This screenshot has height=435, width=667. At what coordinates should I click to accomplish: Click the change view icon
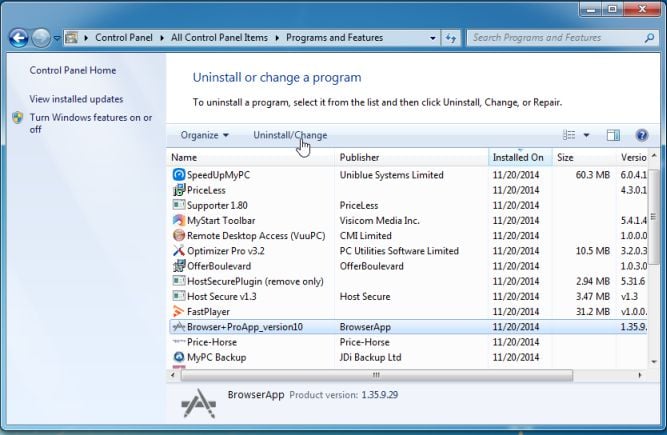pos(569,135)
